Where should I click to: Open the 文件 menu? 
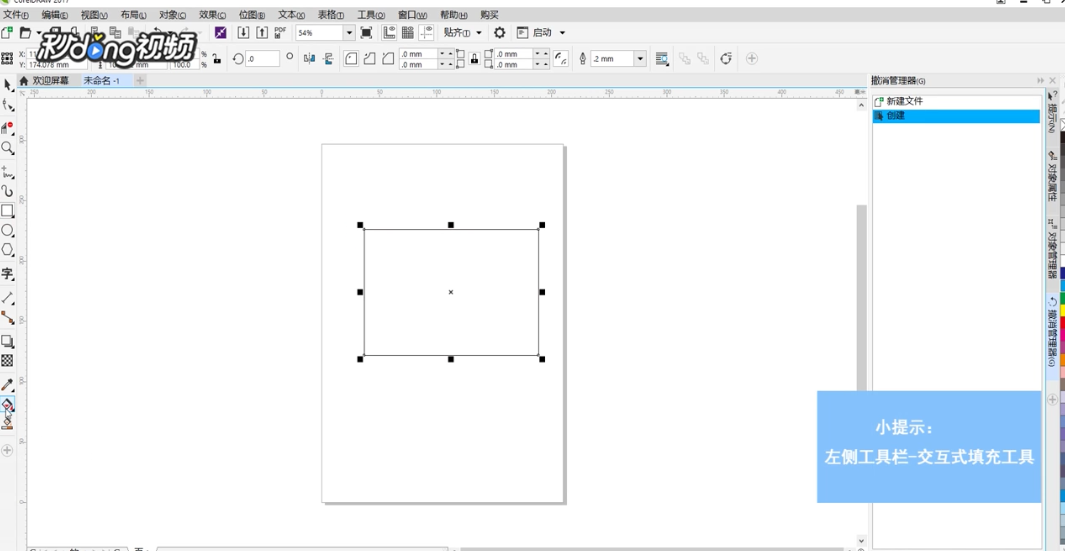pos(16,14)
